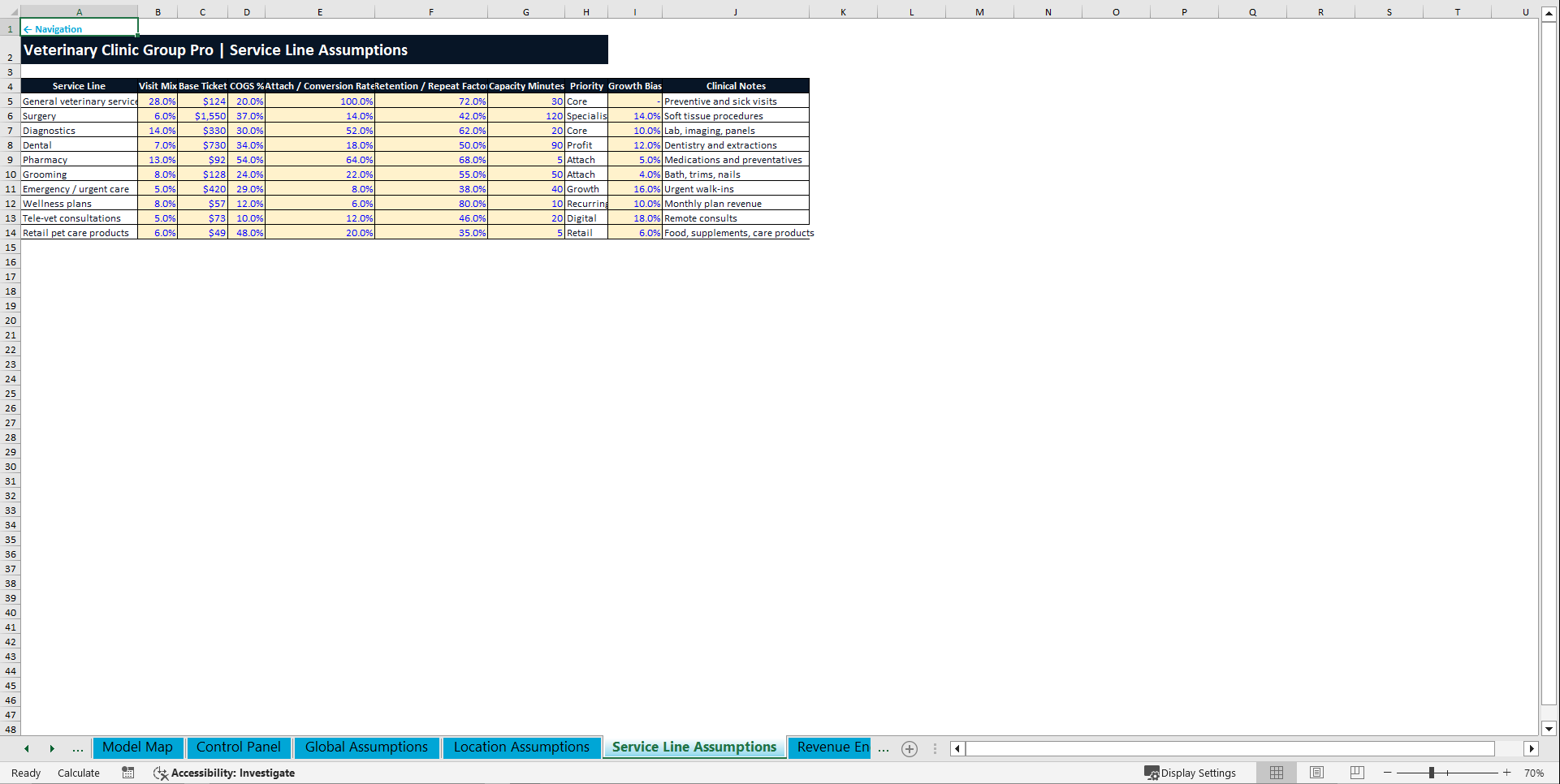Click horizontal scrollbar right arrow

[1532, 749]
